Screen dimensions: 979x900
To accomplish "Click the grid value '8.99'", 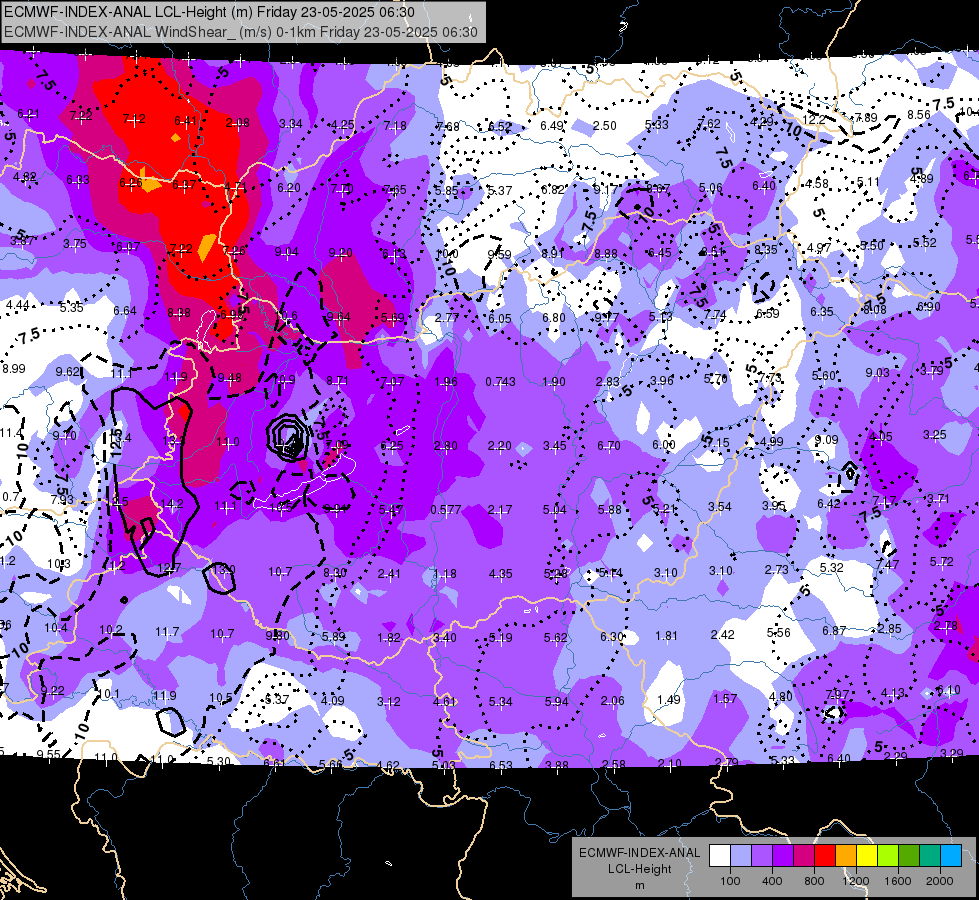I will point(14,368).
